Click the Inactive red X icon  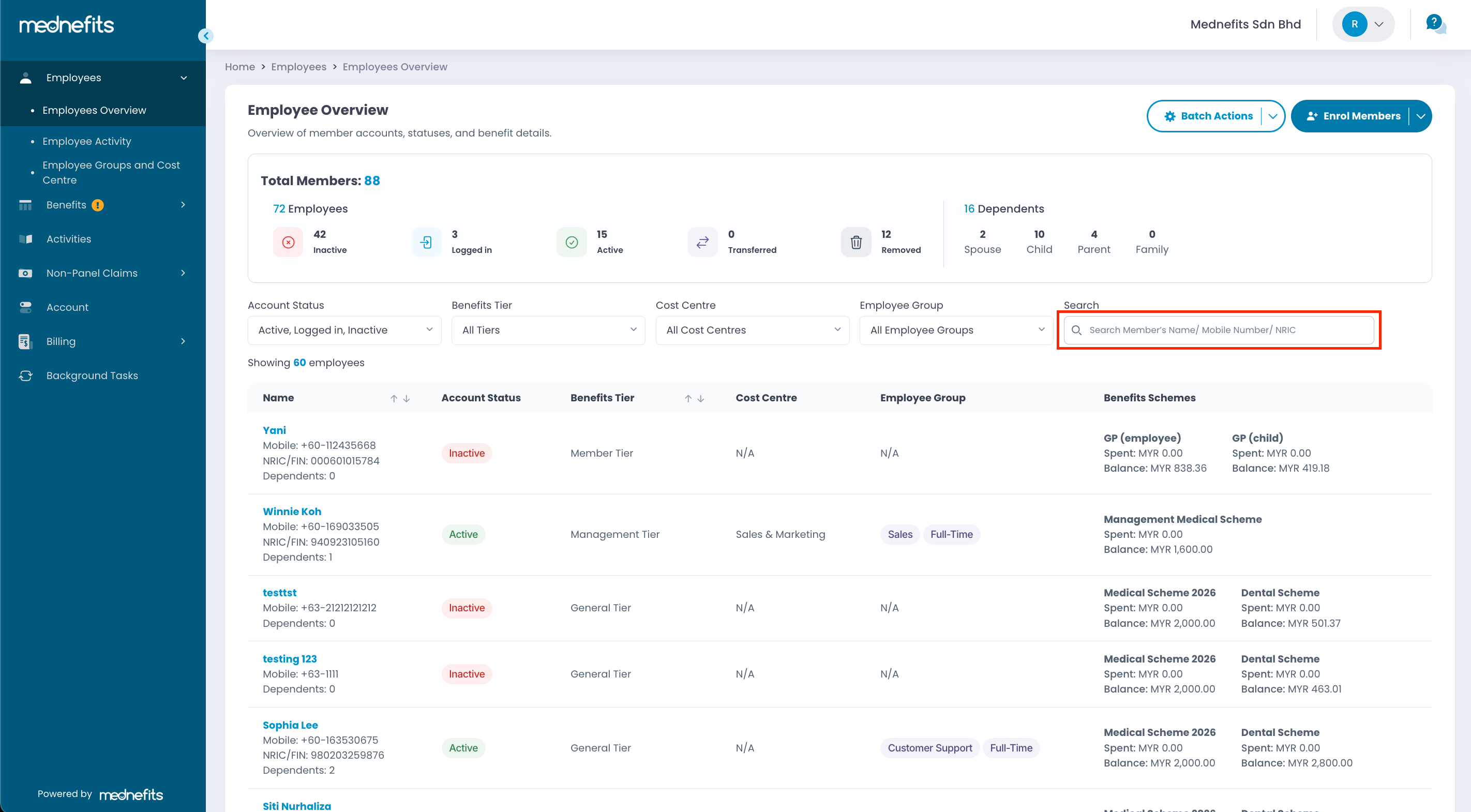click(x=289, y=242)
